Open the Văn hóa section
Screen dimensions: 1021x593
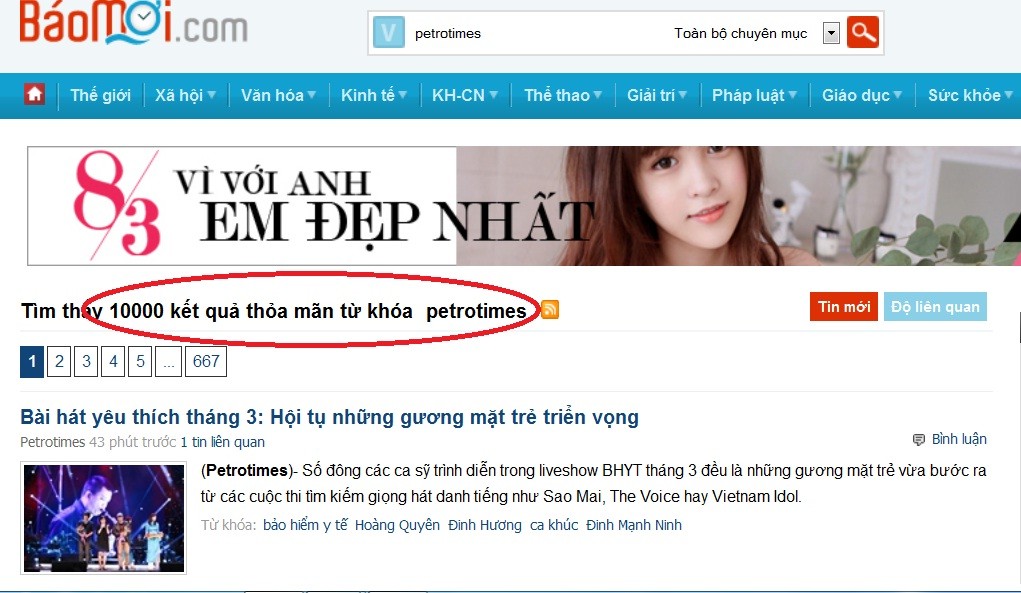[x=272, y=95]
